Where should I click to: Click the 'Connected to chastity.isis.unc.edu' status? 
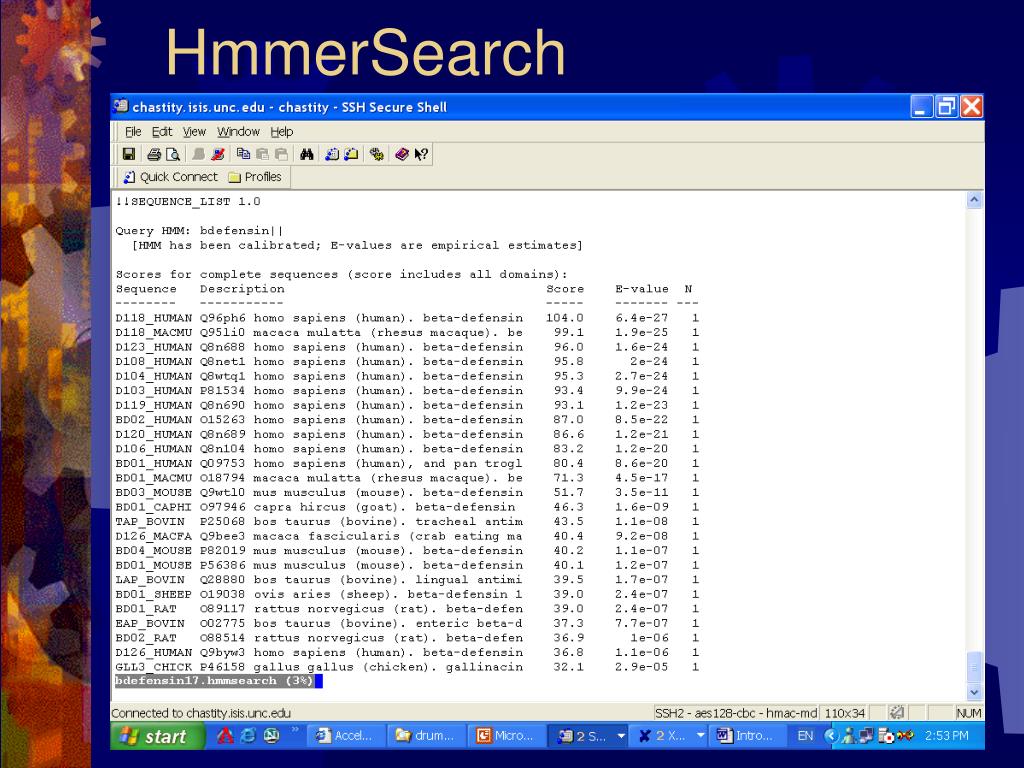click(201, 713)
